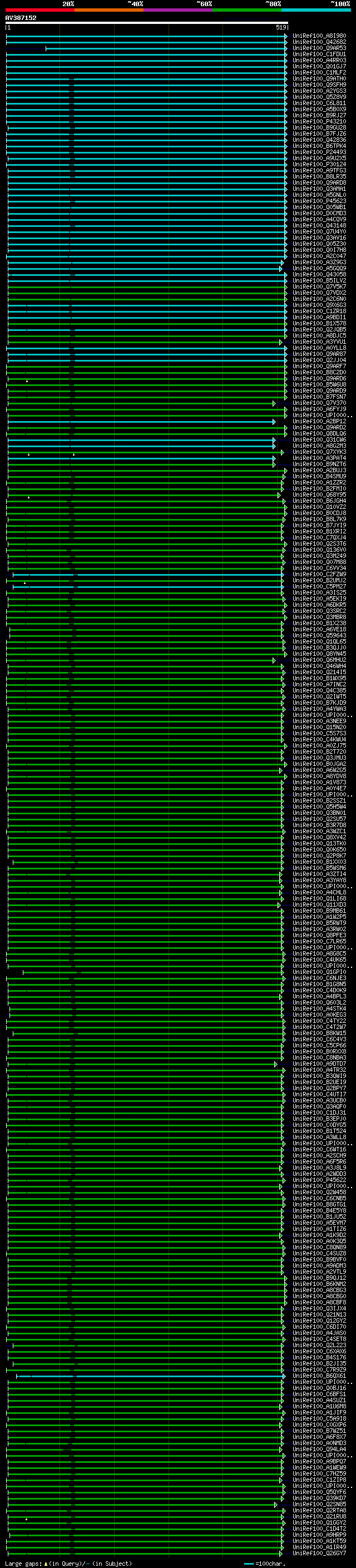The height and width of the screenshot is (1568, 356).
Task: Select the UniRef100_P30124 entry
Action: 319,164
